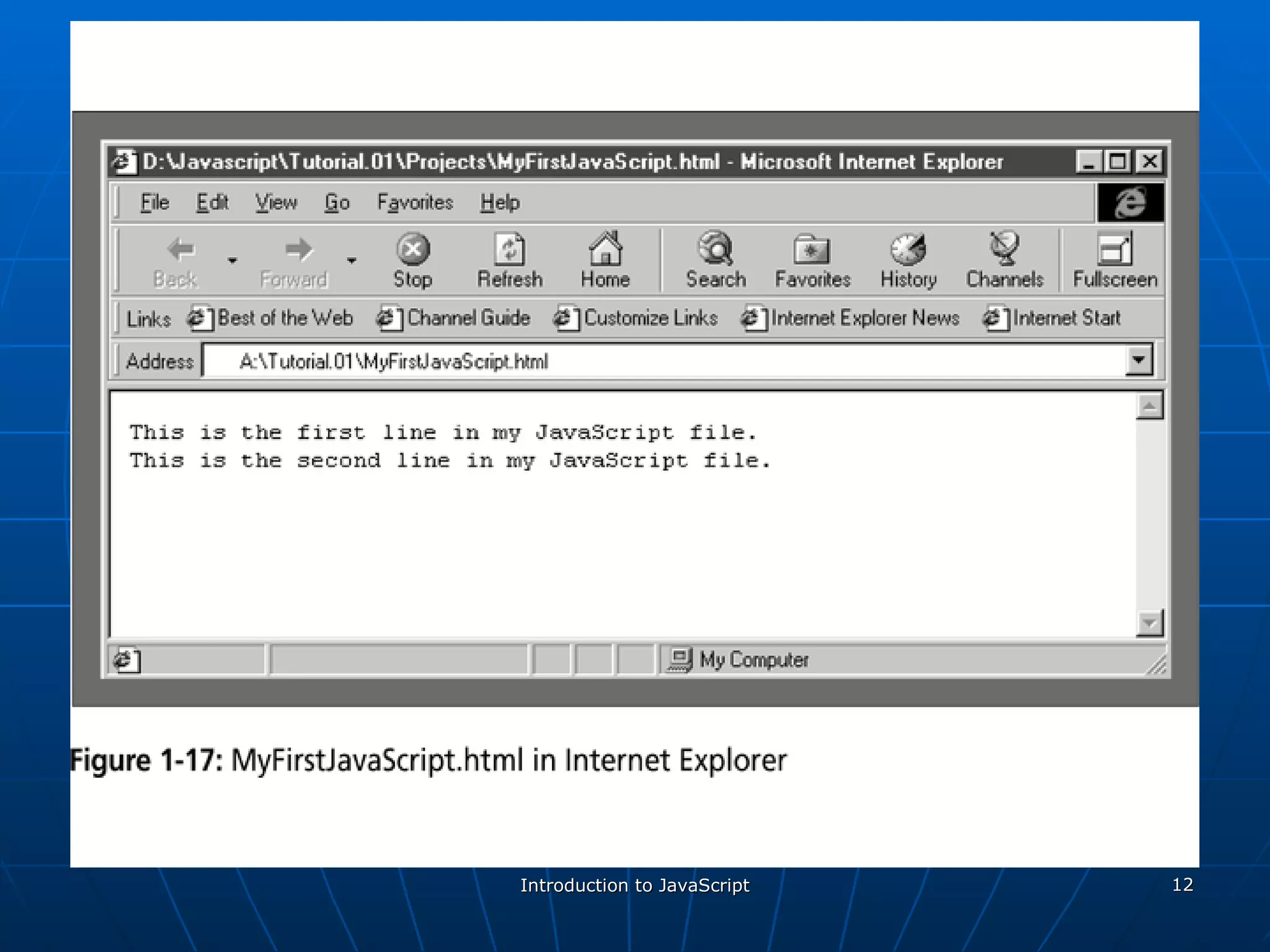Image resolution: width=1270 pixels, height=952 pixels.
Task: Click the Back arrow toolbar icon
Action: 181,250
